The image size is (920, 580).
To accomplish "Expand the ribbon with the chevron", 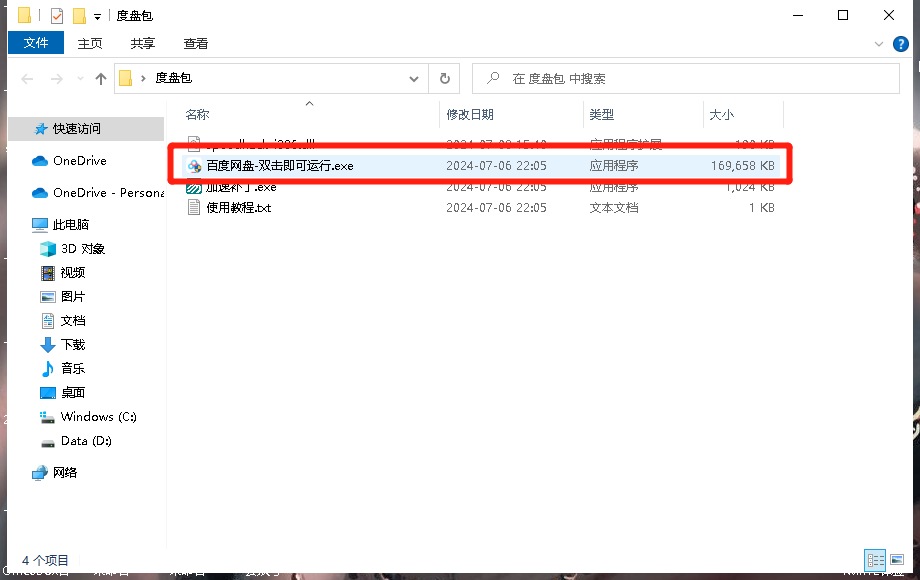I will coord(879,43).
